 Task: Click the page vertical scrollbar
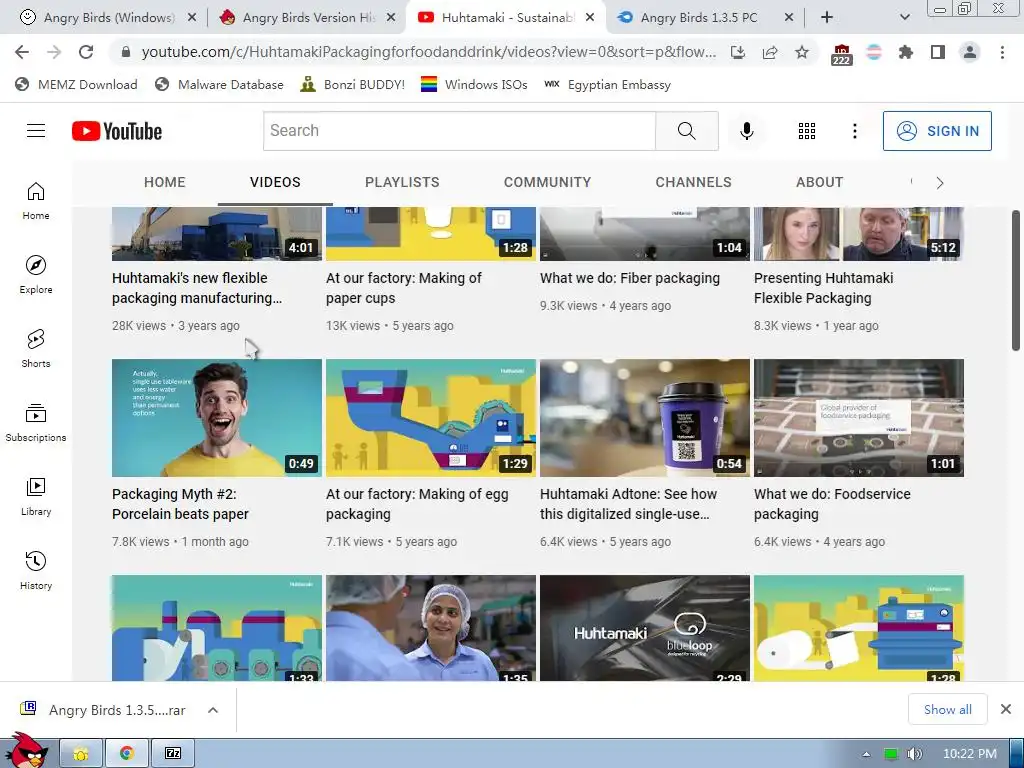click(x=1016, y=281)
